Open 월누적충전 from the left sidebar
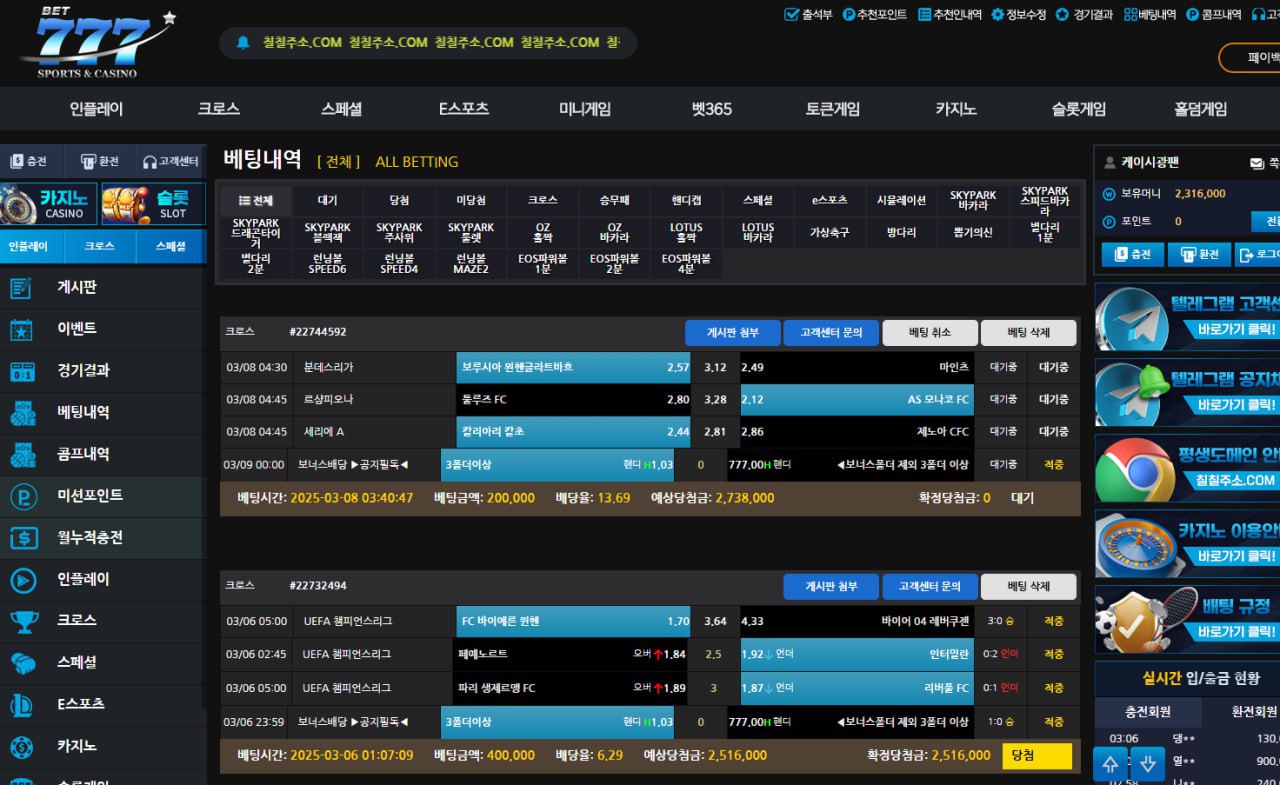This screenshot has height=785, width=1280. coord(90,538)
